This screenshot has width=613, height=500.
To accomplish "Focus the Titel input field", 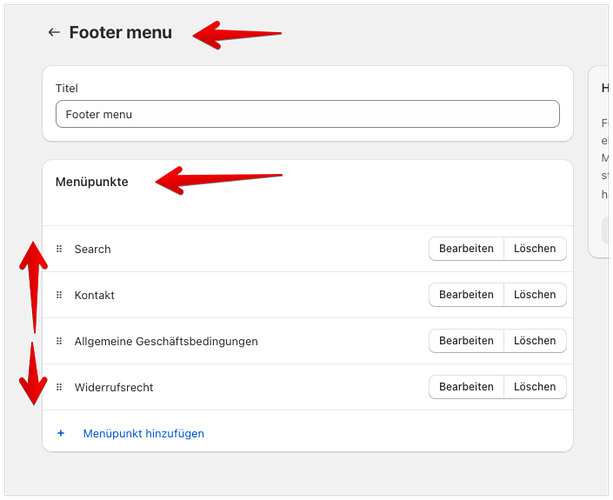I will [307, 114].
